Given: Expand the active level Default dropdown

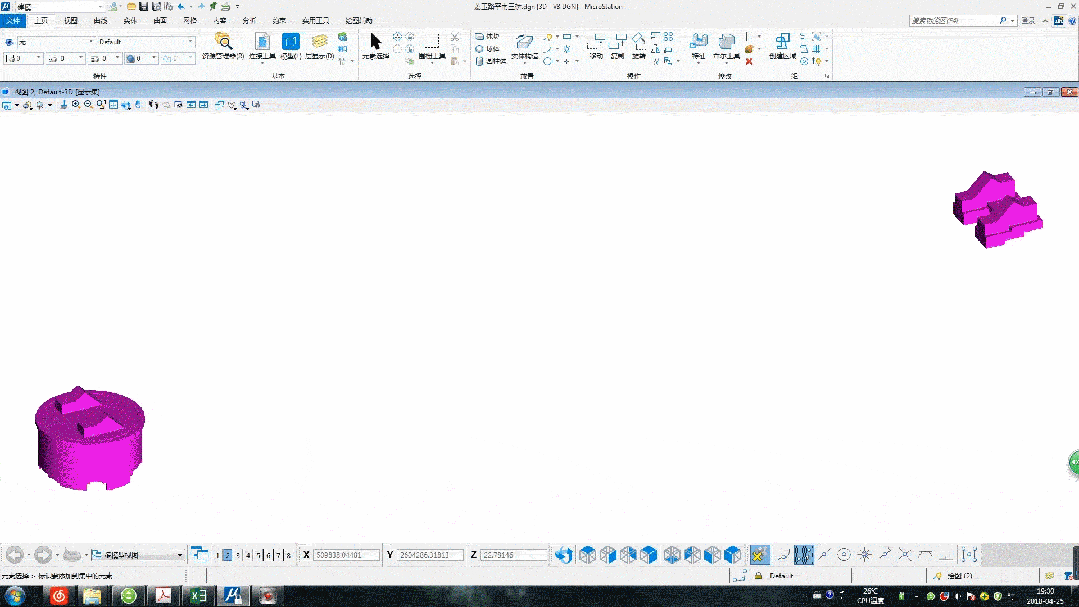Looking at the screenshot, I should coord(191,42).
